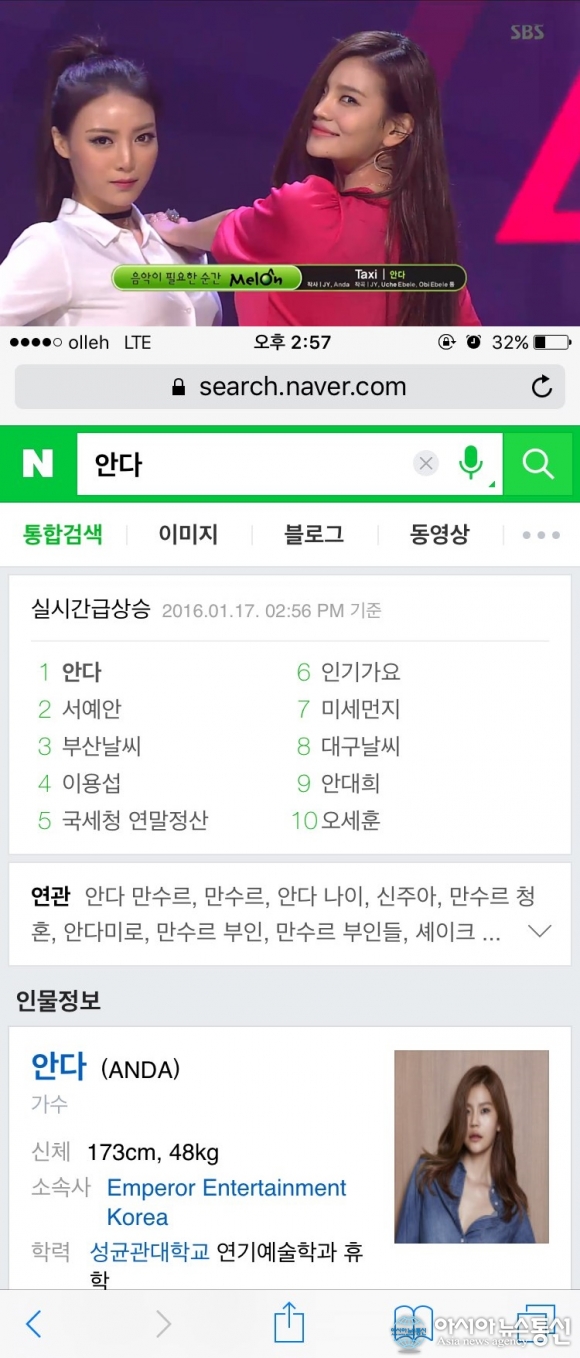Open the 동영상 tab
Screen dimensions: 580x1358
point(439,534)
